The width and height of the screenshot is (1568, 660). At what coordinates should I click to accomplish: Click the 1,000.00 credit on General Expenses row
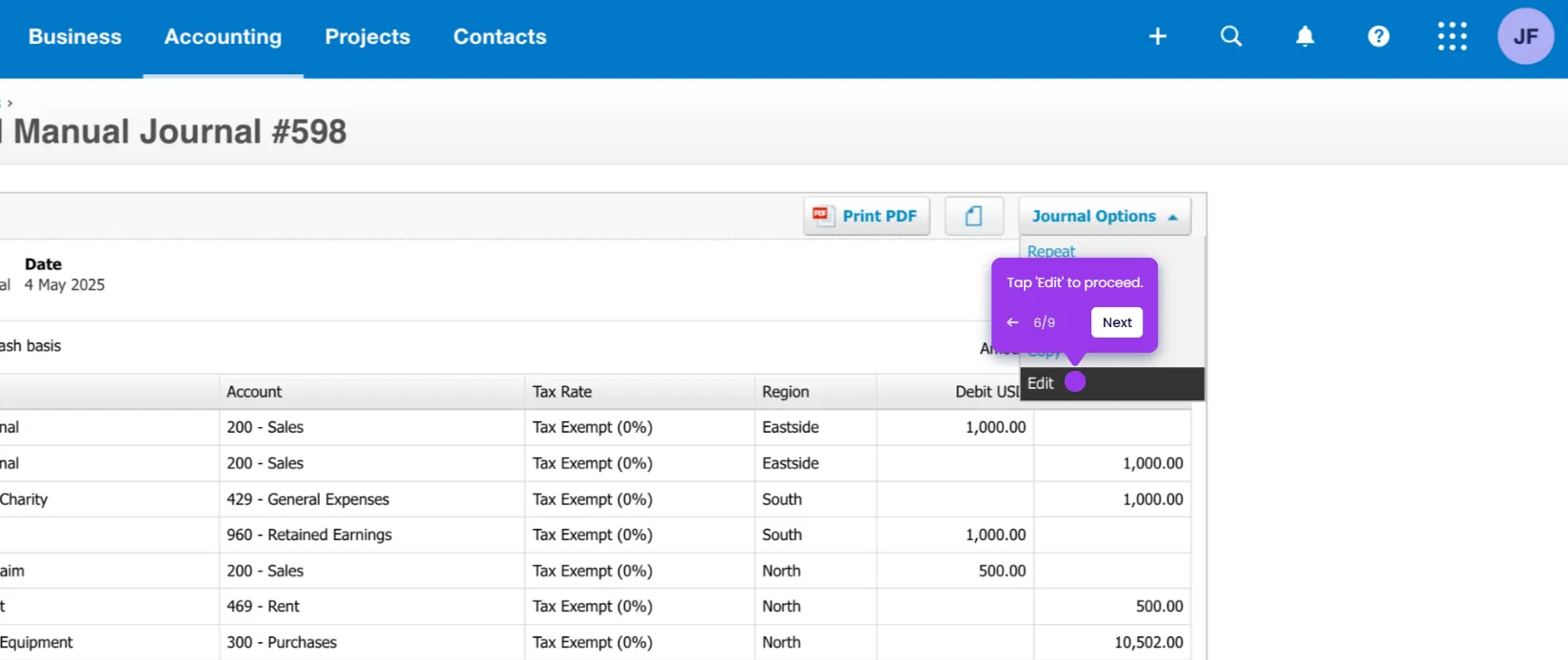pos(1152,499)
